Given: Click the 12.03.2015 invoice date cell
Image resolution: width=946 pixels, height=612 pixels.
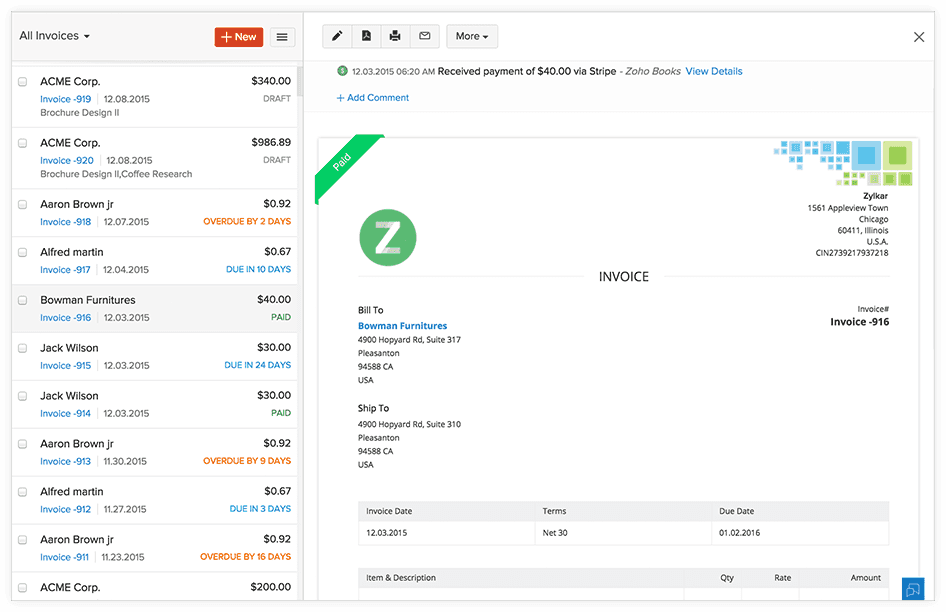Looking at the screenshot, I should [446, 533].
